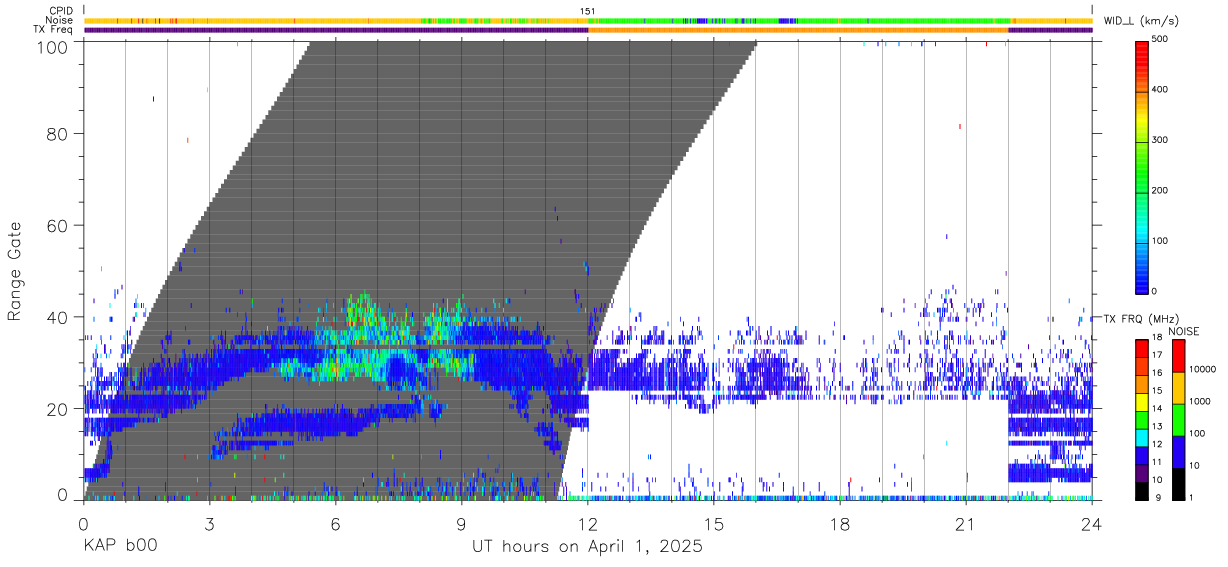Click the UT hours on April 1, 2025 title
This screenshot has height=567, width=1228.
[588, 547]
